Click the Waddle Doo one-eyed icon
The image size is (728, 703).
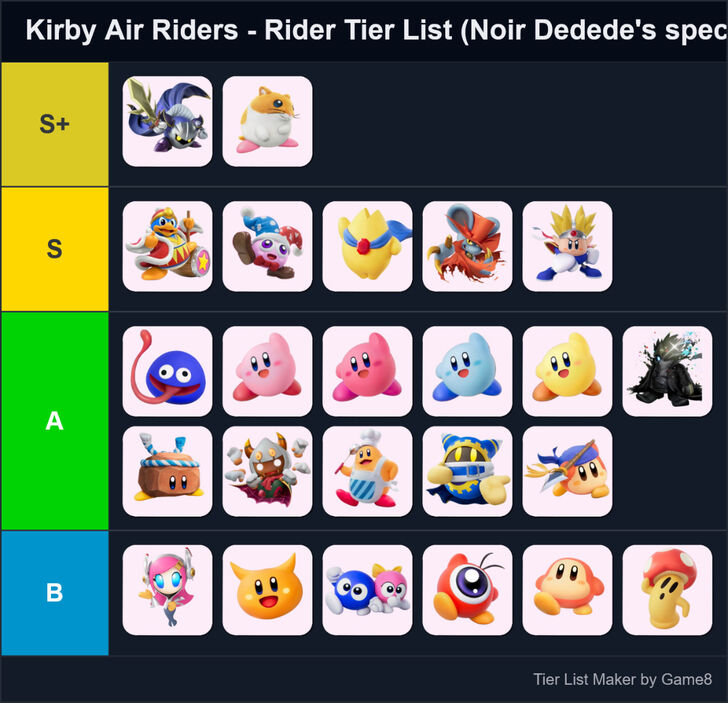point(467,590)
